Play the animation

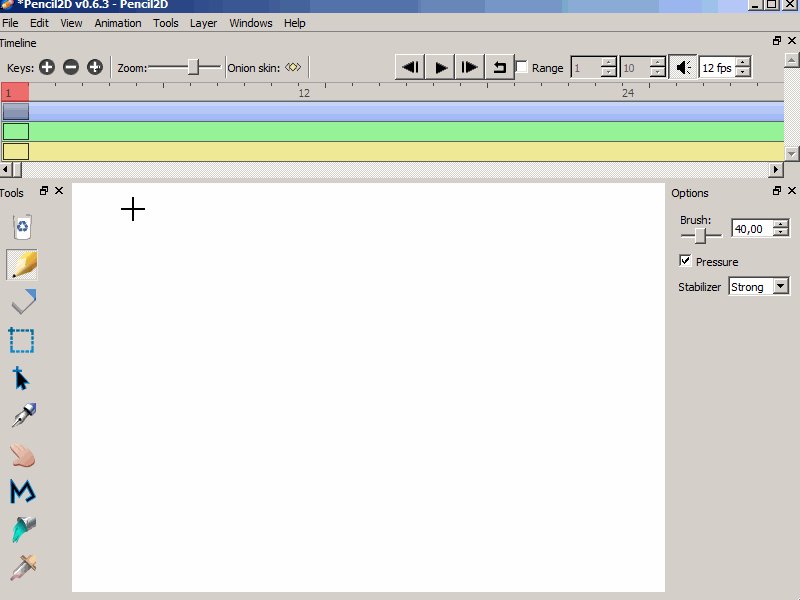pos(440,67)
